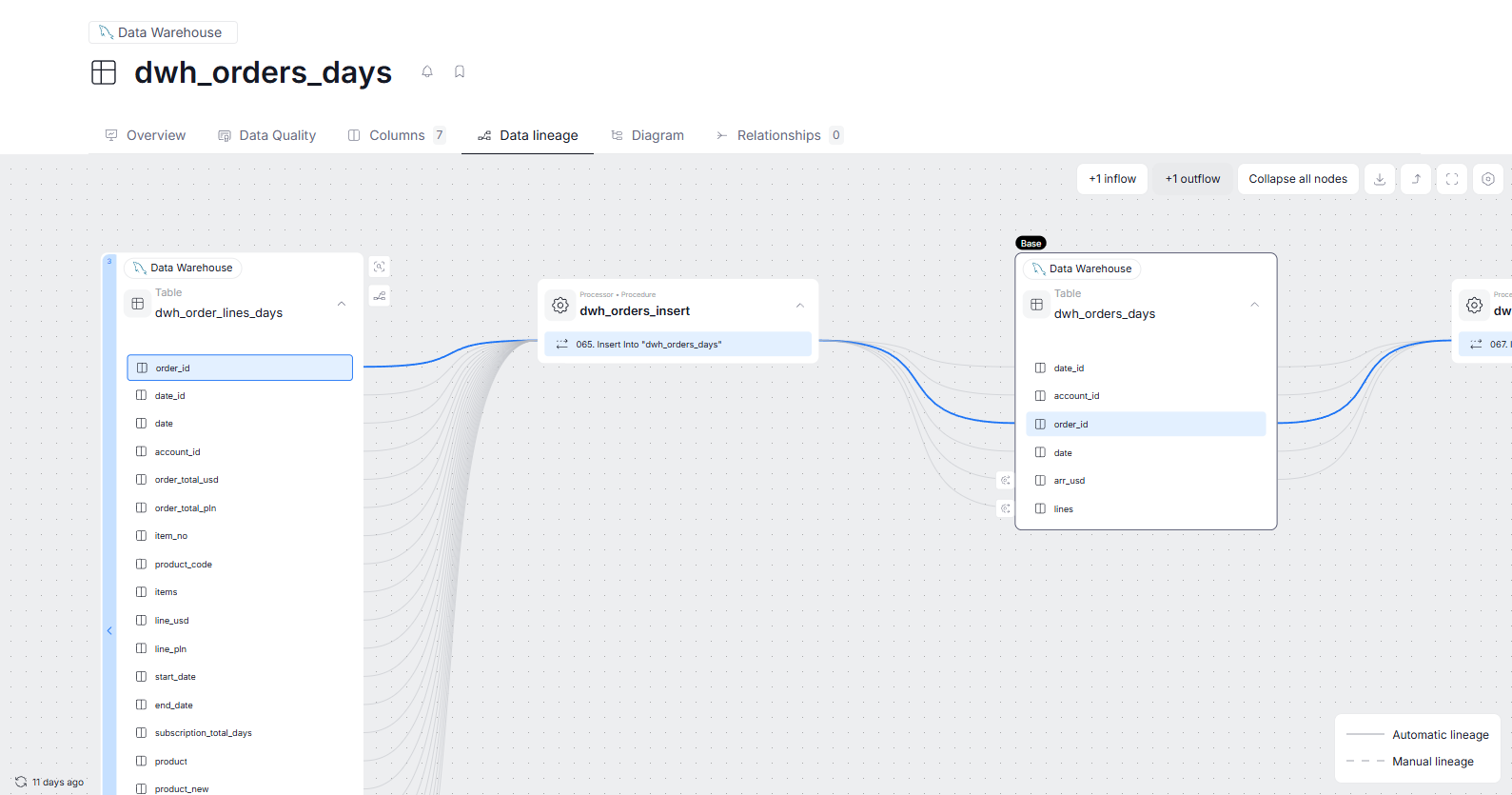This screenshot has width=1512, height=795.
Task: Click the focus/search icon beside dwh_order_lines_days node
Action: point(380,267)
